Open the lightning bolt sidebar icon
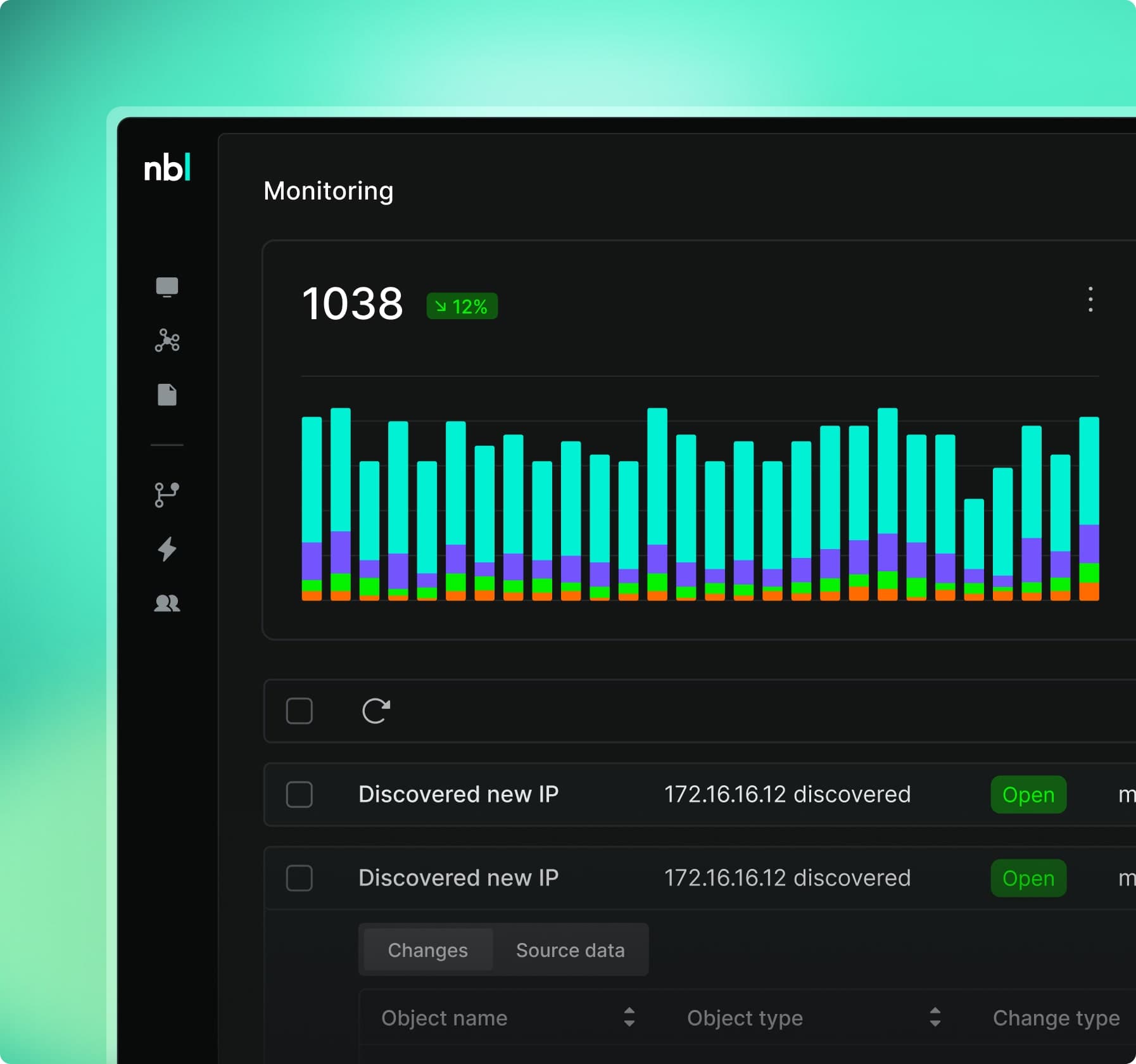This screenshot has width=1136, height=1064. click(x=167, y=549)
